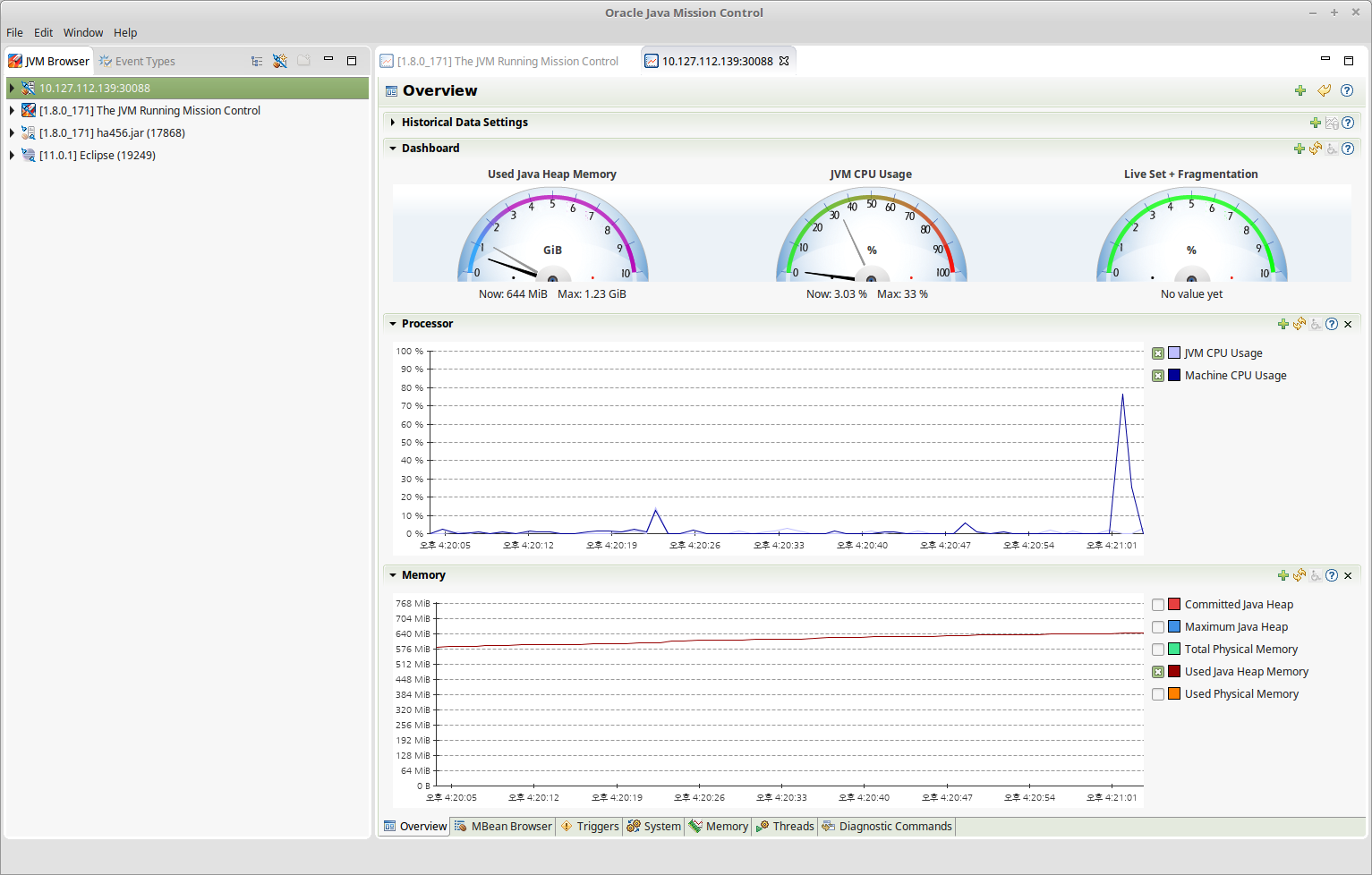Remove the Processor chart with its X icon

(x=1348, y=324)
